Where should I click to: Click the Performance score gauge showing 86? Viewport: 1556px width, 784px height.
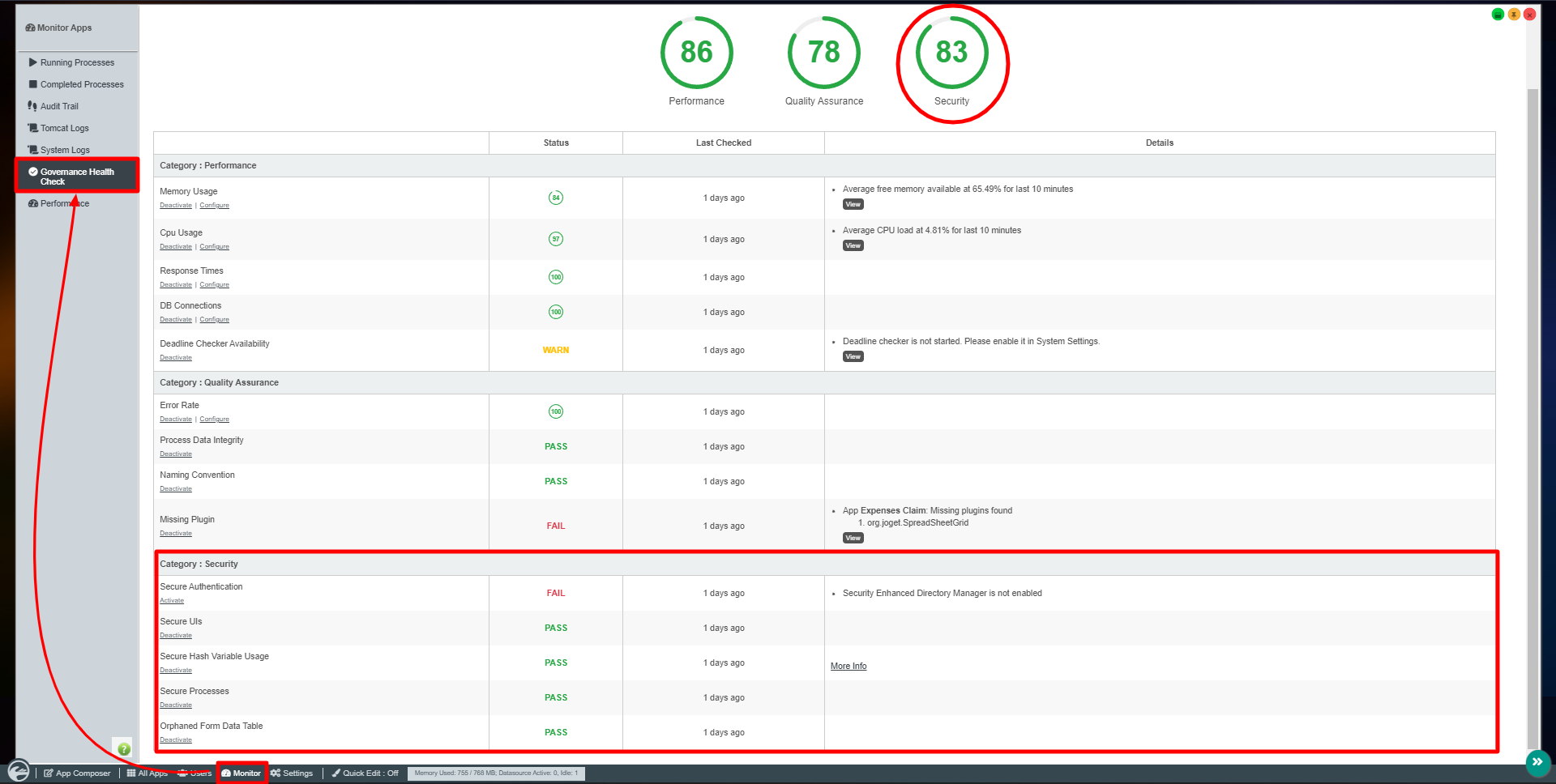click(696, 53)
